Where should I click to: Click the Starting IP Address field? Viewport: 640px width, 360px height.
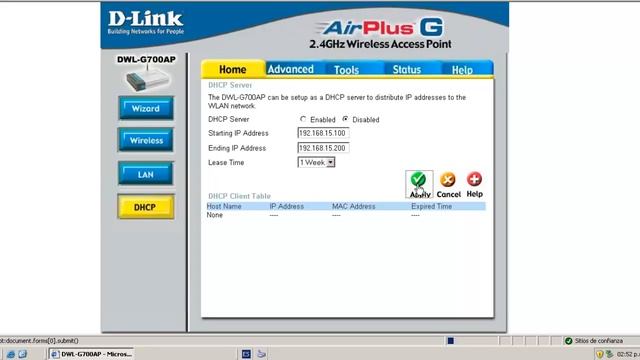323,133
